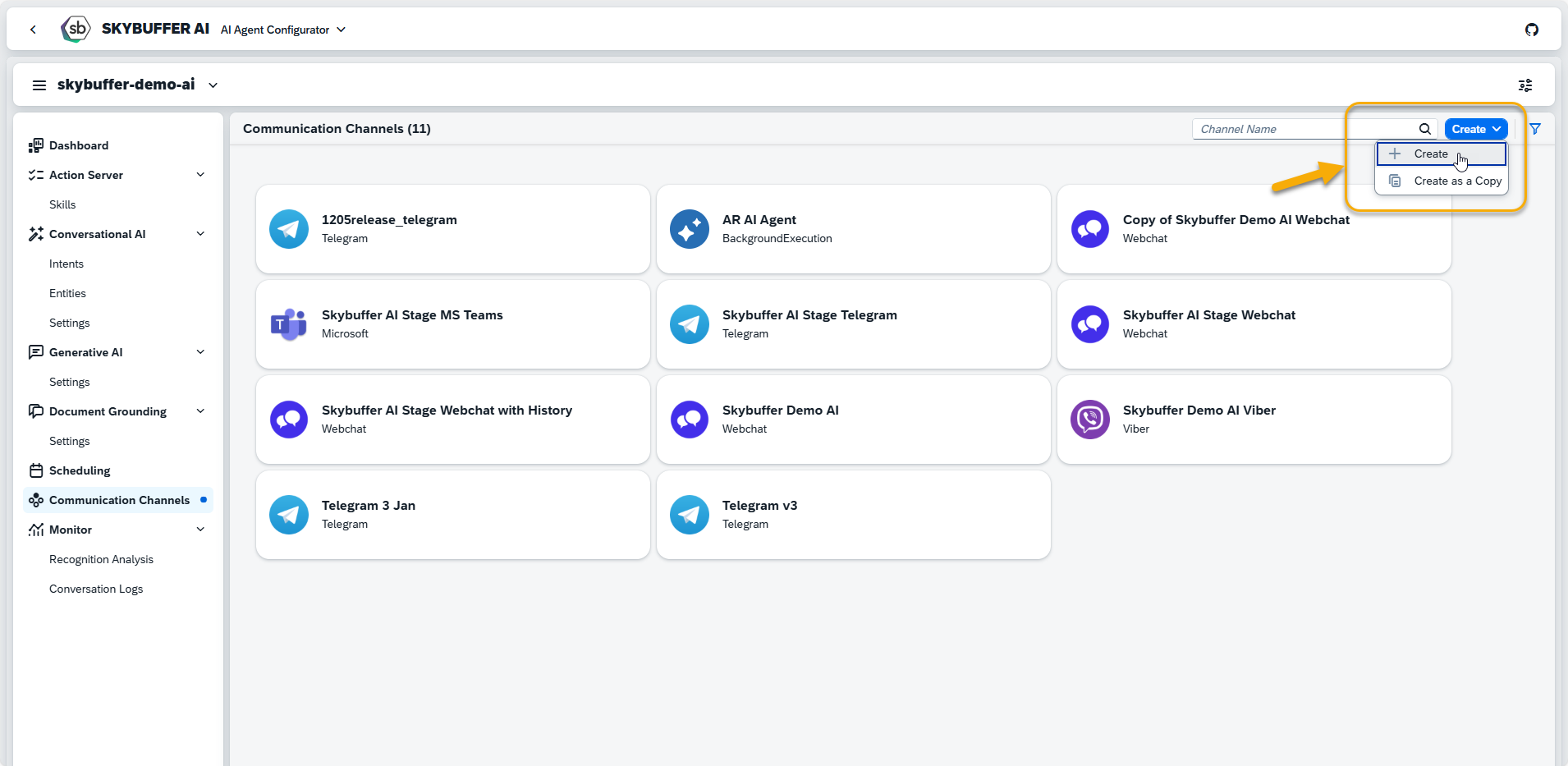This screenshot has width=1568, height=766.
Task: Click the back arrow in header
Action: 33,30
